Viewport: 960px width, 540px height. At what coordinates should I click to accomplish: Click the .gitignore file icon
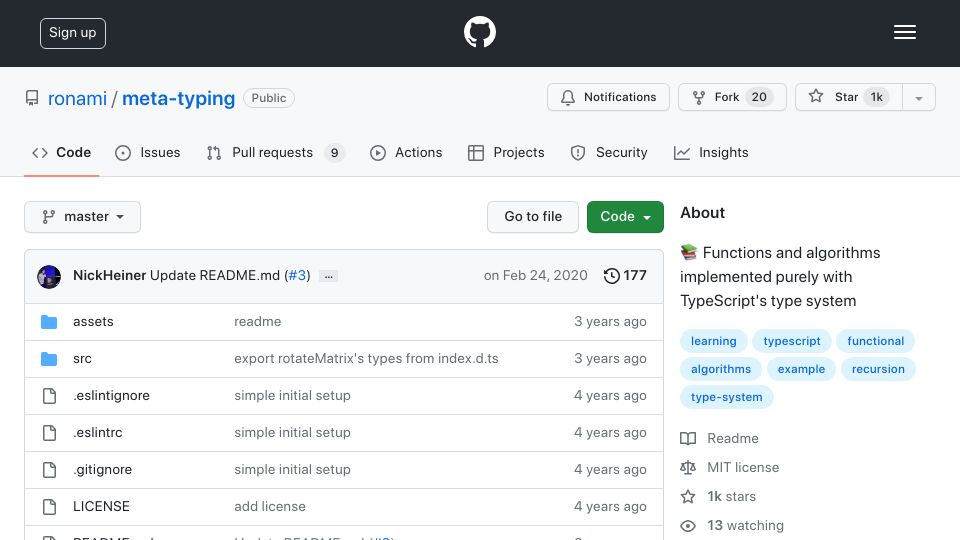tap(49, 470)
